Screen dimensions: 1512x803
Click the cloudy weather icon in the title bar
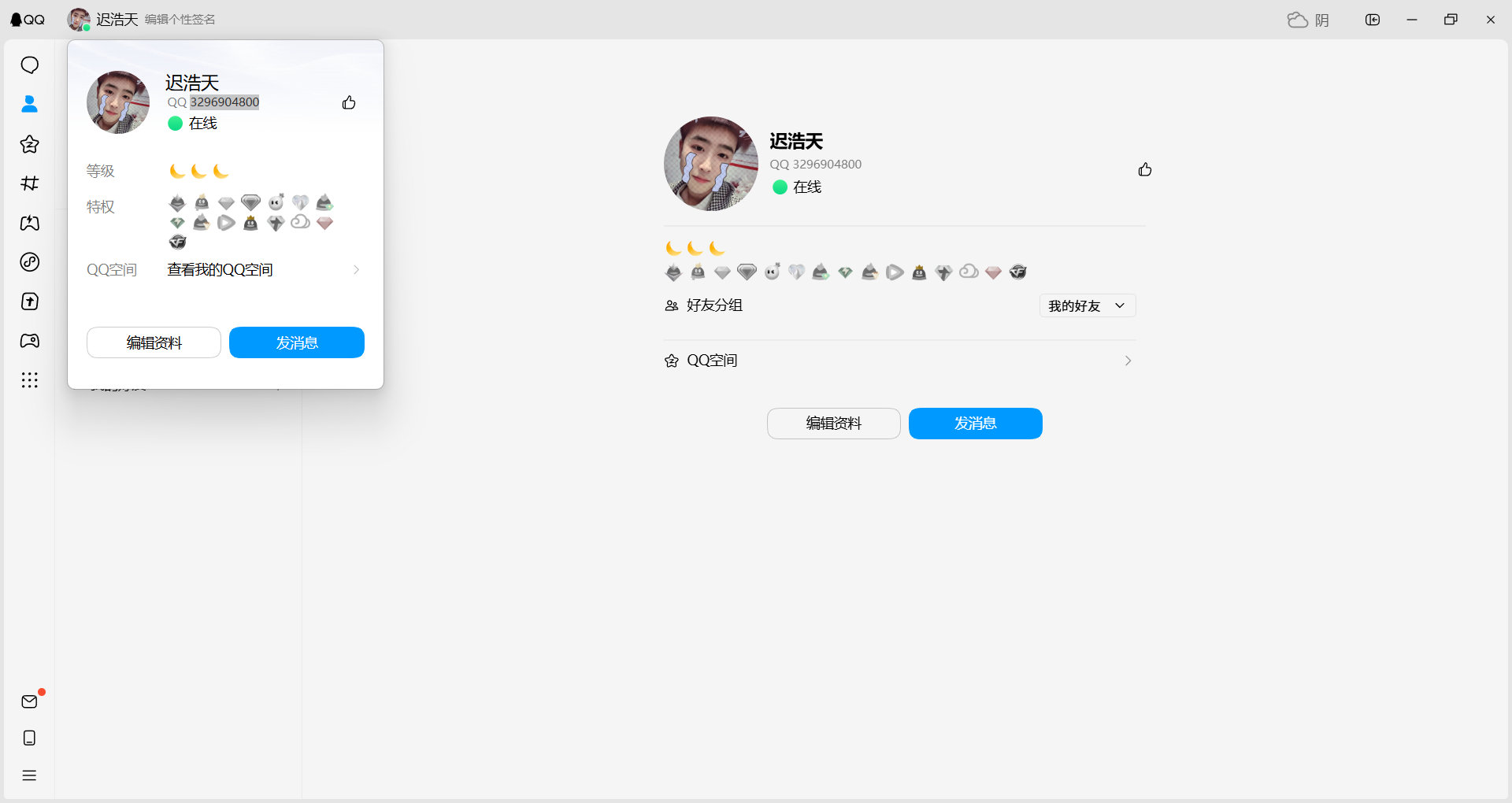[x=1298, y=20]
